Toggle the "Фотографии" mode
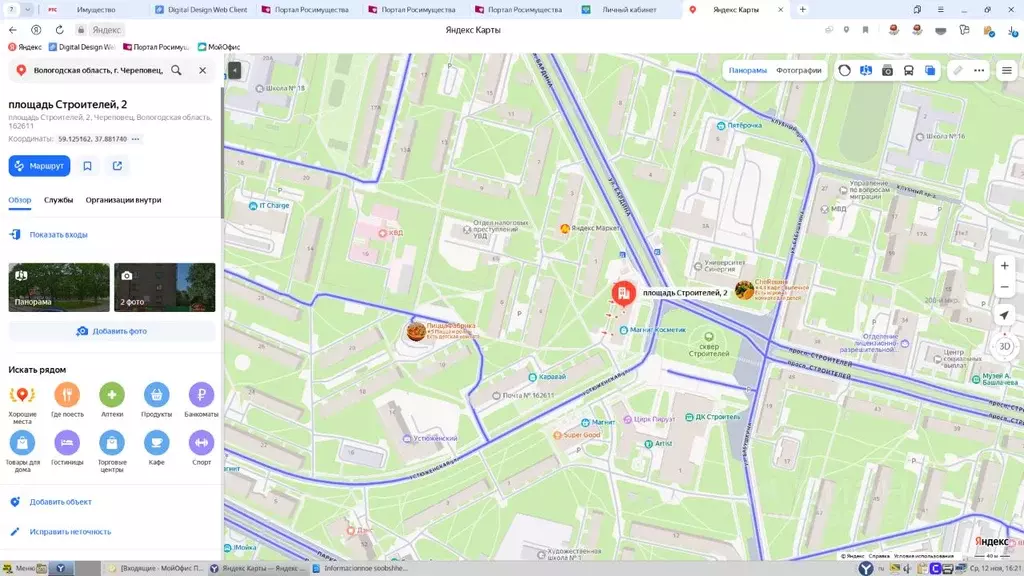Image resolution: width=1024 pixels, height=576 pixels. tap(797, 71)
